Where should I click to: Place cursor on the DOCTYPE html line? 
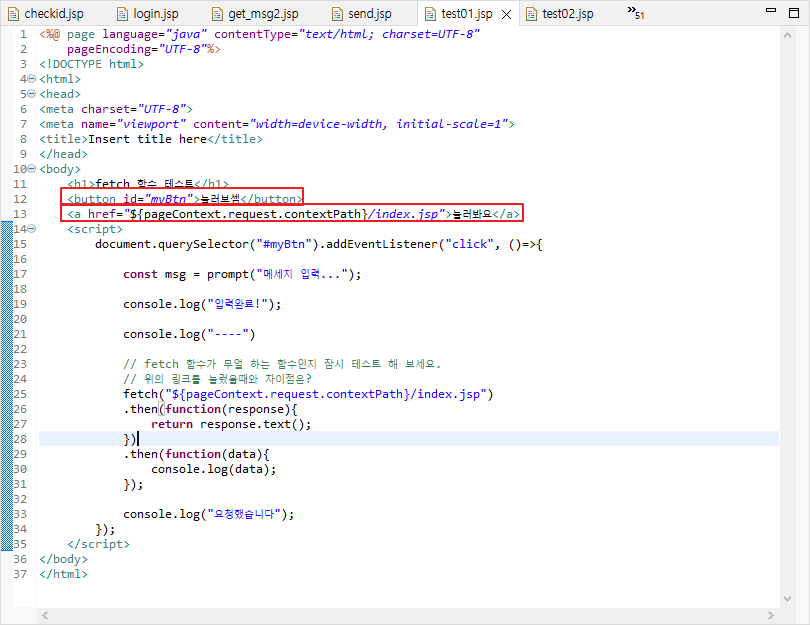[x=91, y=64]
